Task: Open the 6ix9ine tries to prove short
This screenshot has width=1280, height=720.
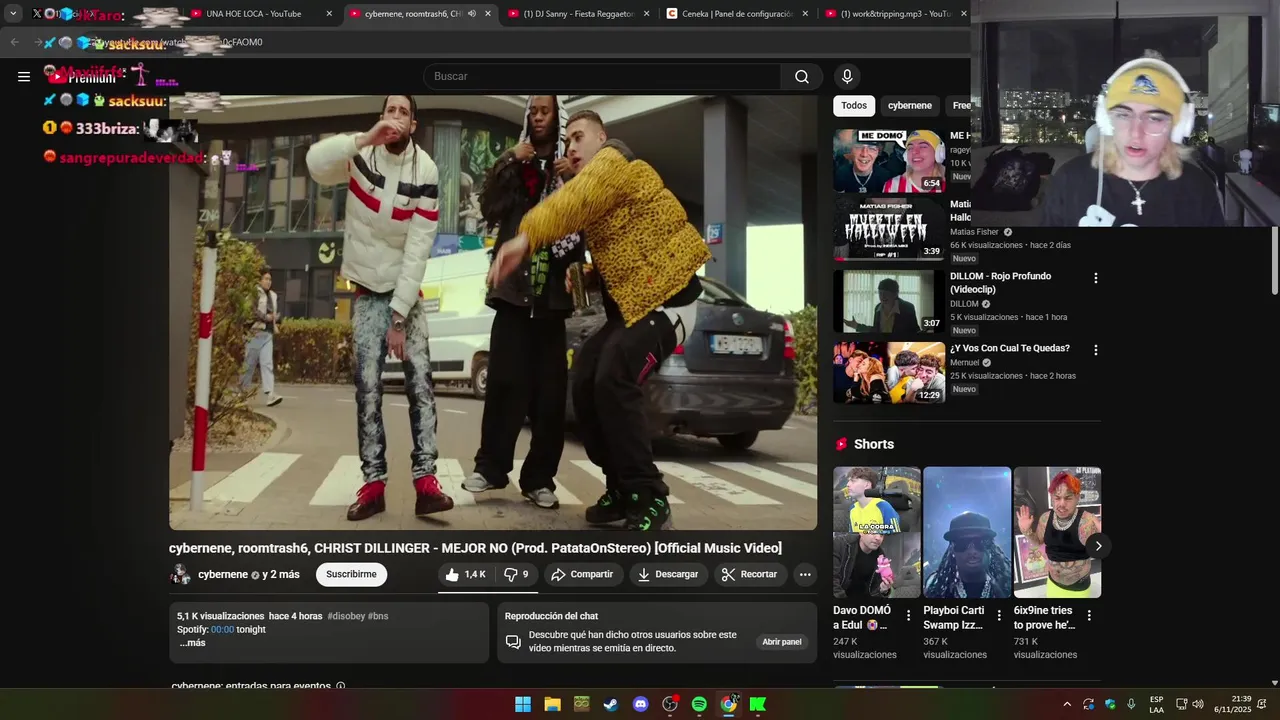Action: [x=1057, y=532]
